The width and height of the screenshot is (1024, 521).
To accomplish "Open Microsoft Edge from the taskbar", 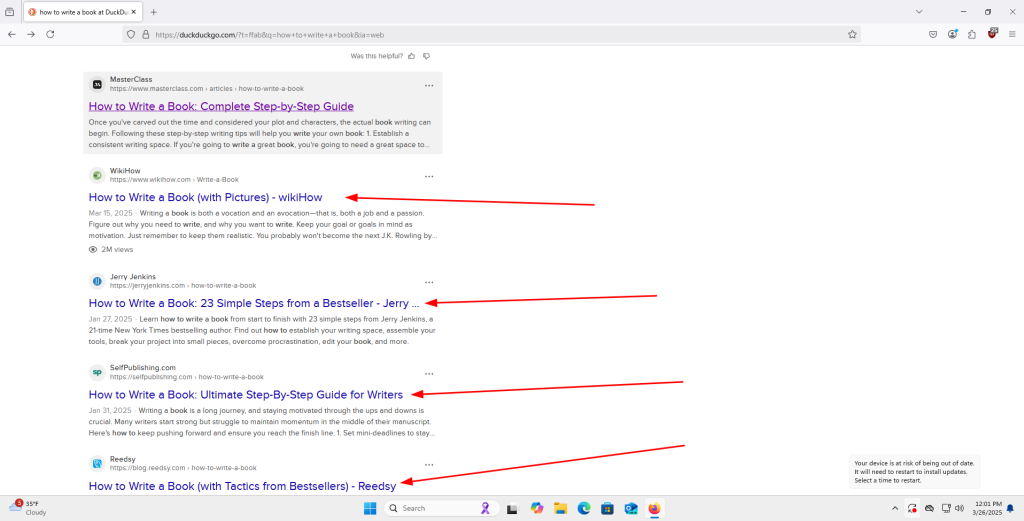I will [584, 508].
